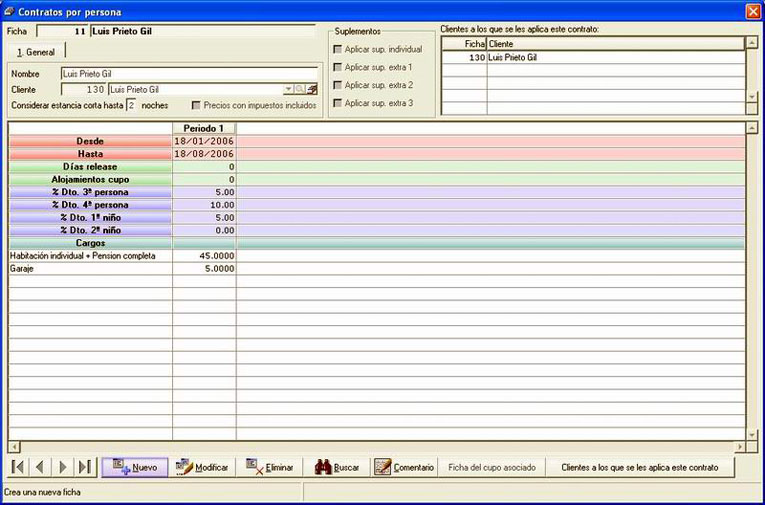
Task: Jump to the last record
Action: click(x=85, y=467)
